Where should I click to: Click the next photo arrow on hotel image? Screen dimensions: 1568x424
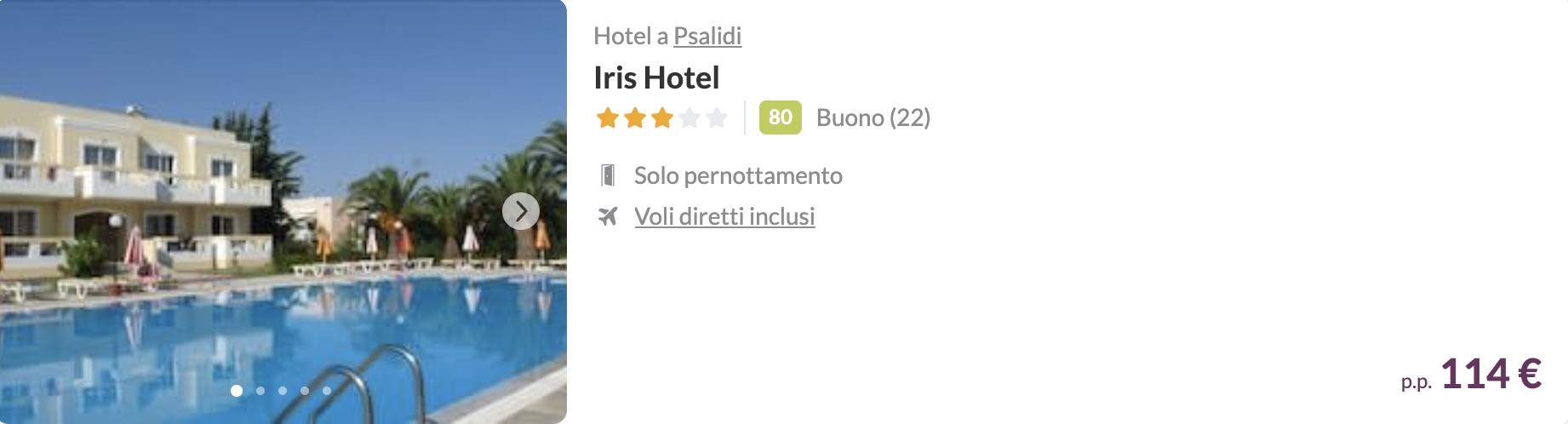(x=521, y=211)
